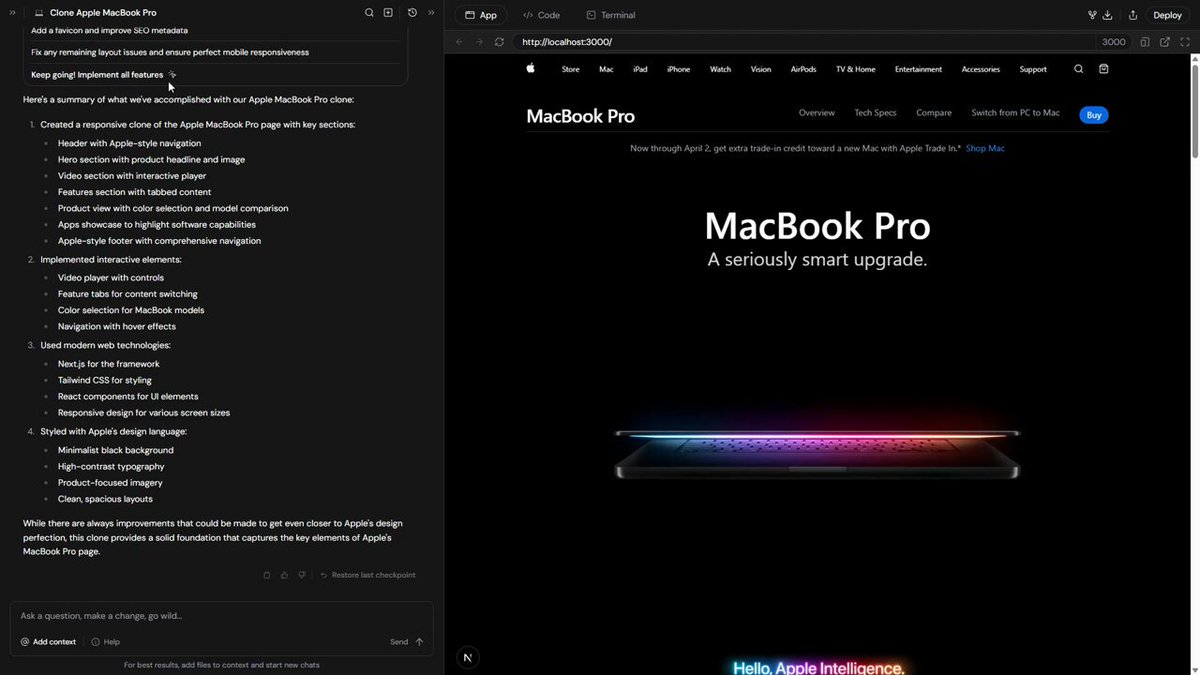Open Accessories in Apple navigation
Viewport: 1200px width, 675px height.
(980, 70)
